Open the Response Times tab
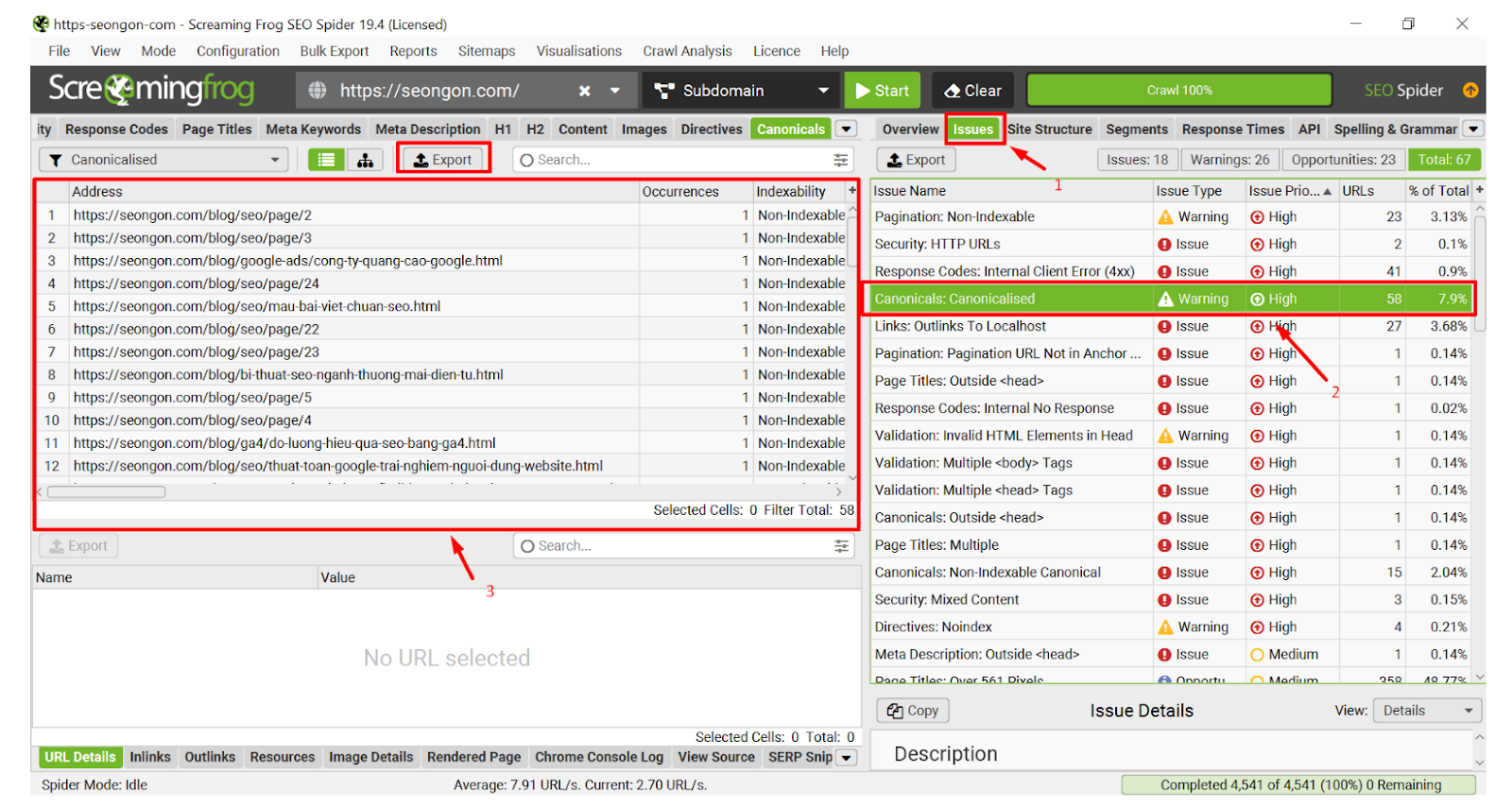1512x807 pixels. (x=1233, y=129)
